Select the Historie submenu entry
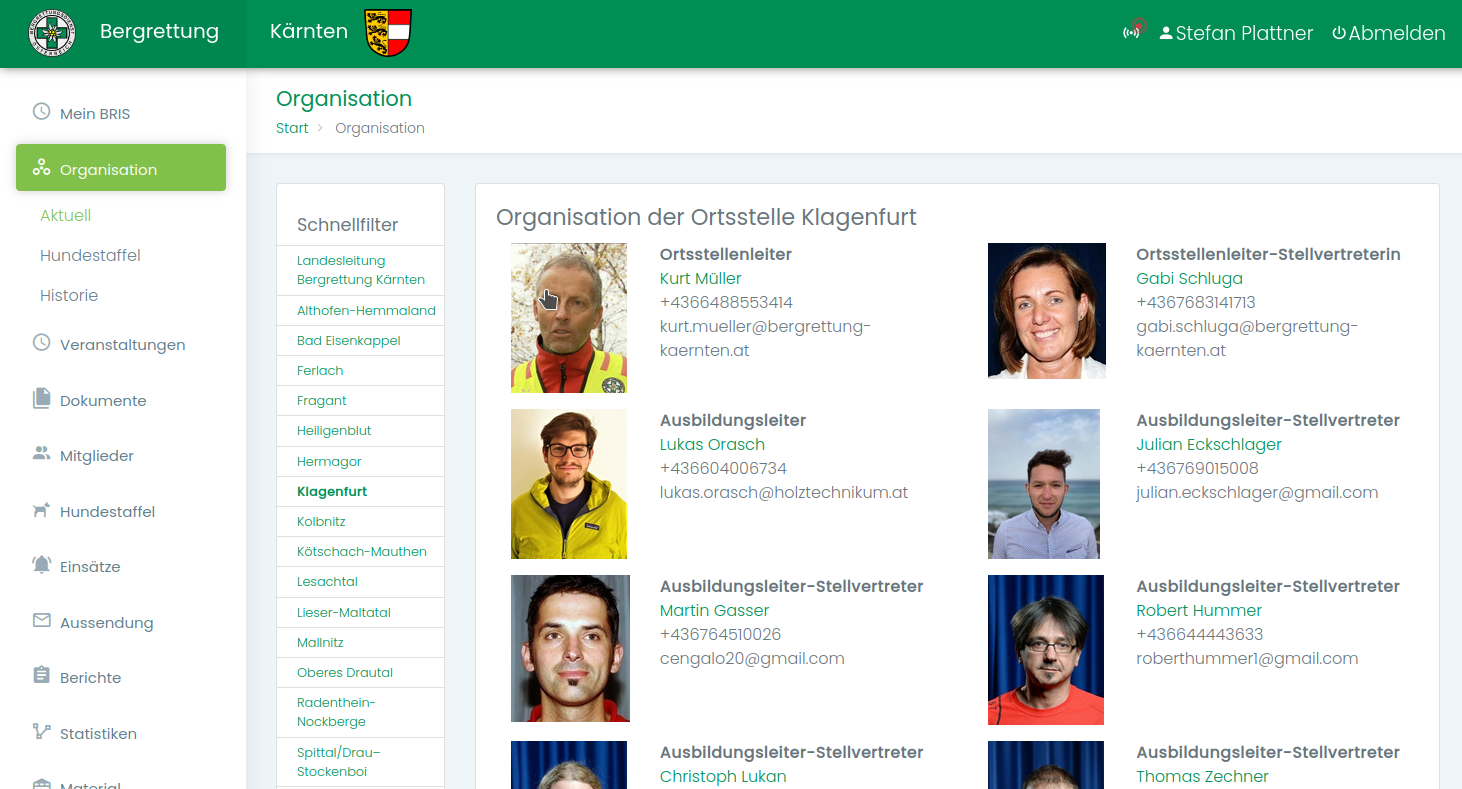1462x789 pixels. (x=69, y=295)
